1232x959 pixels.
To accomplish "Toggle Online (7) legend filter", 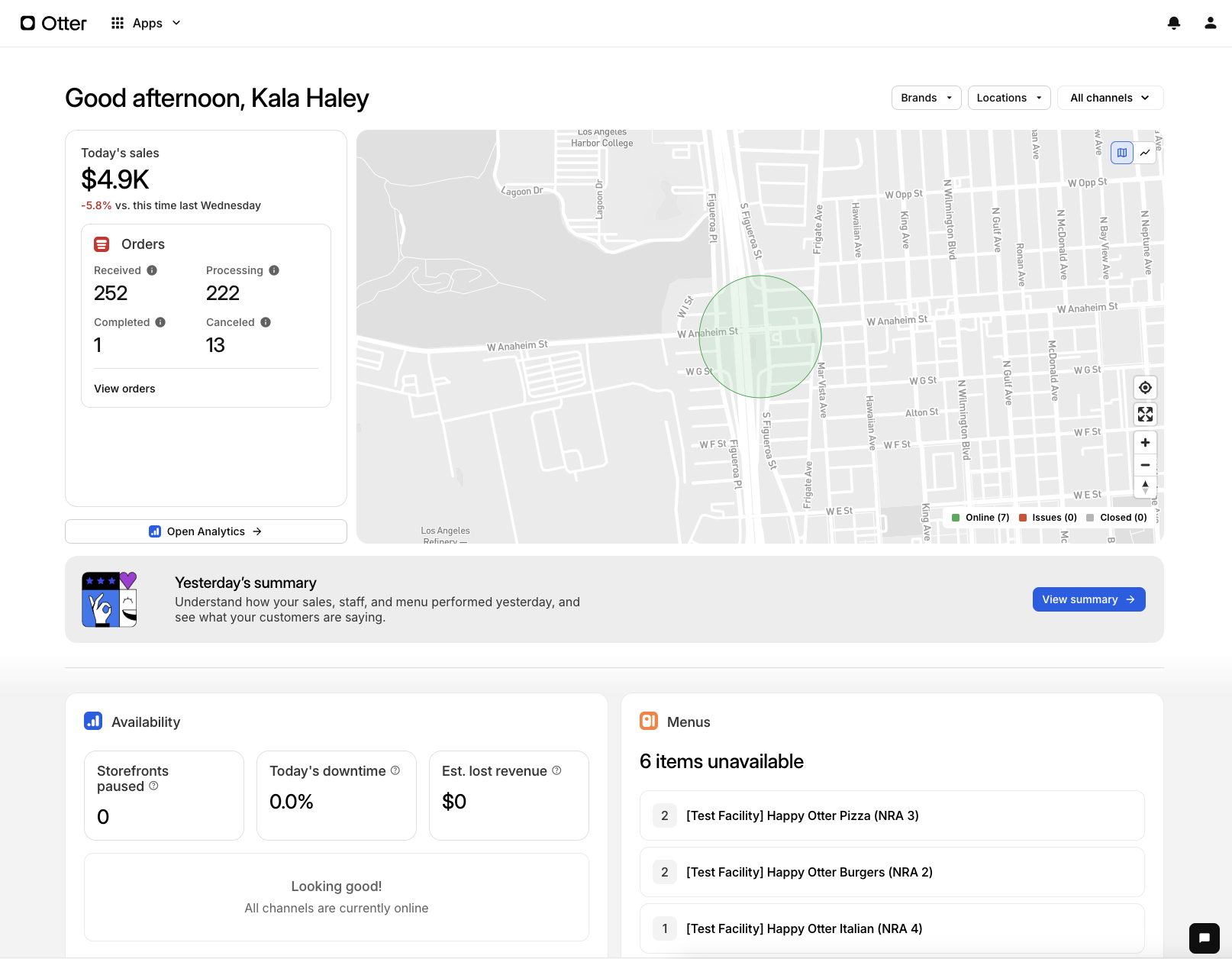I will pyautogui.click(x=980, y=518).
